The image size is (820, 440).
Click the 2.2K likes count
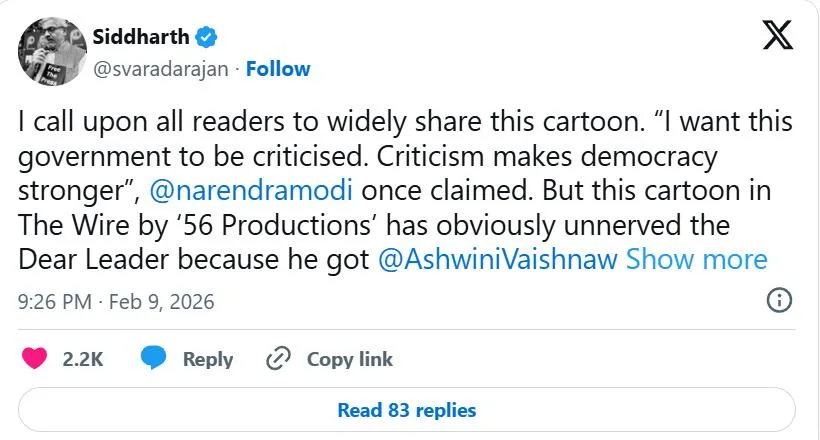coord(83,359)
